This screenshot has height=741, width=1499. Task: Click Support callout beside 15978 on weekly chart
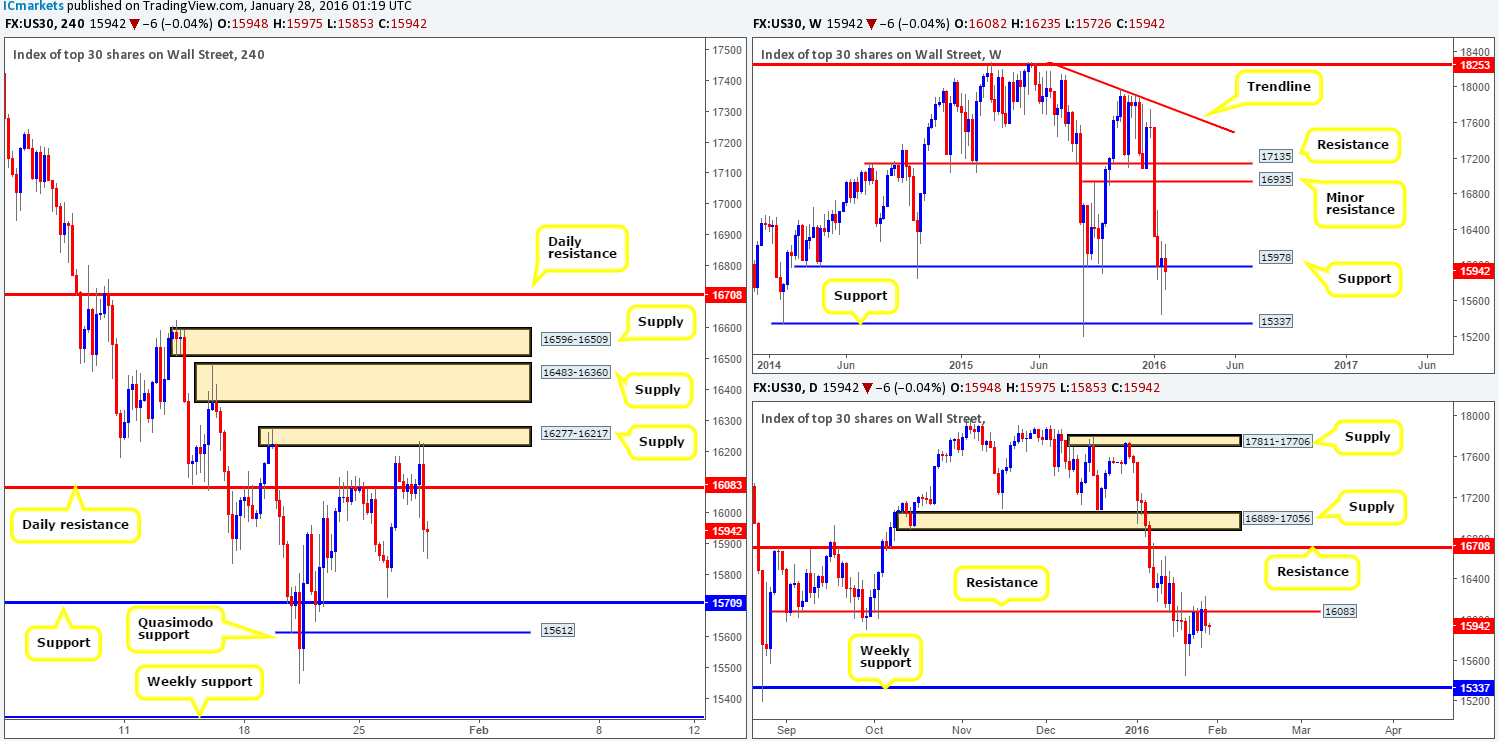click(x=1363, y=278)
